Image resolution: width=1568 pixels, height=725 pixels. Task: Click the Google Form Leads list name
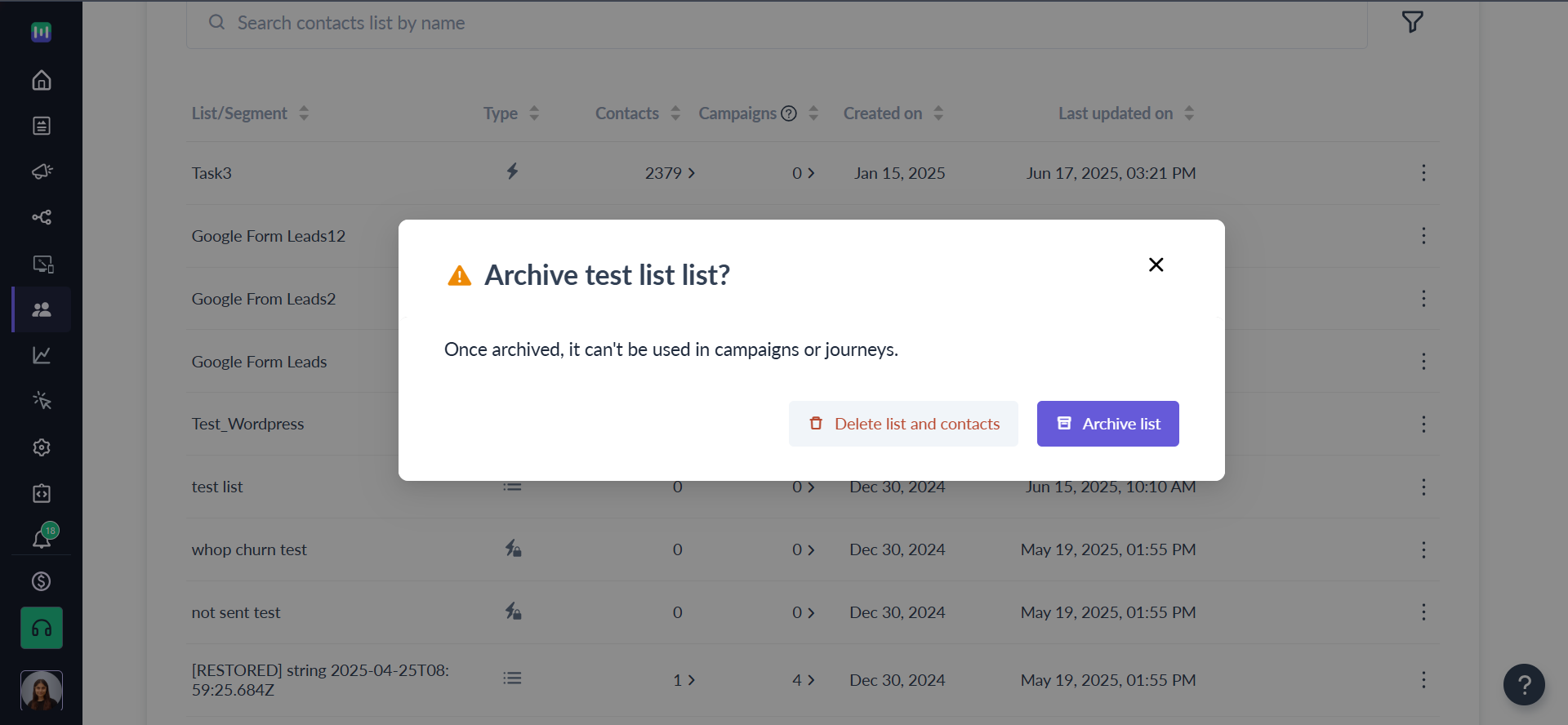(x=259, y=362)
